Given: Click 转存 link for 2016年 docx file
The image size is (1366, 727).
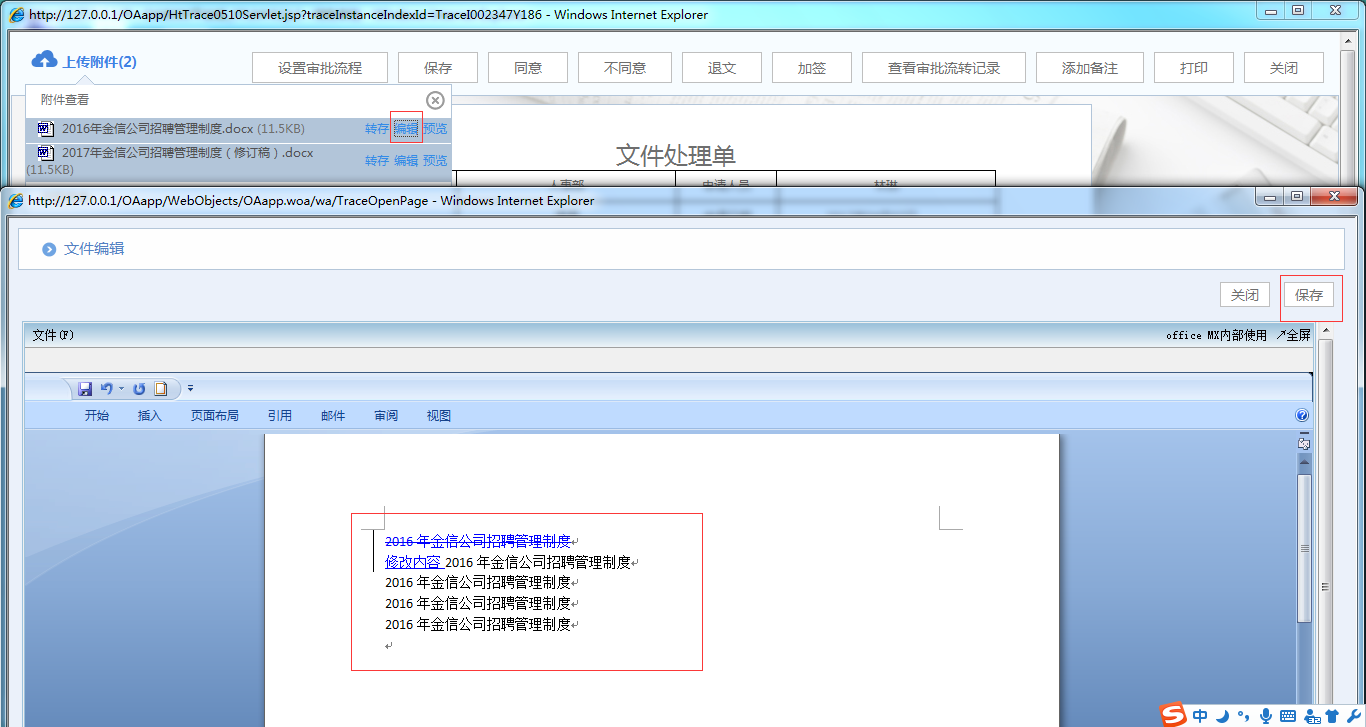Looking at the screenshot, I should tap(377, 129).
